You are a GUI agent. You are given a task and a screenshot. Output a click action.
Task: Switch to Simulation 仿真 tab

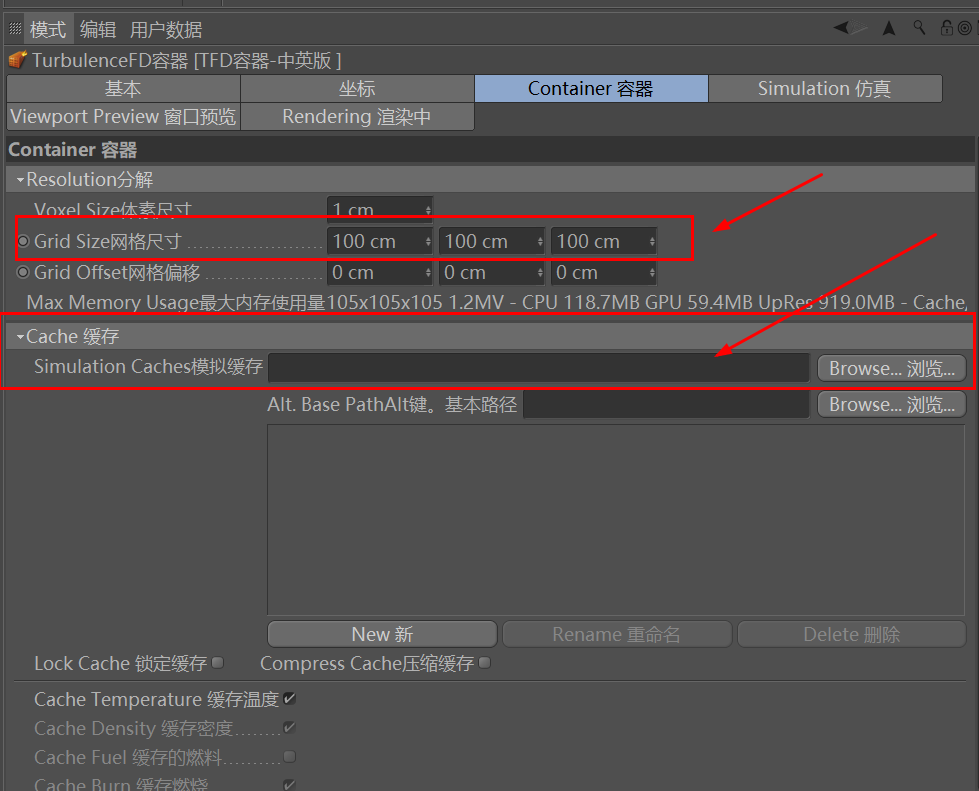click(825, 89)
